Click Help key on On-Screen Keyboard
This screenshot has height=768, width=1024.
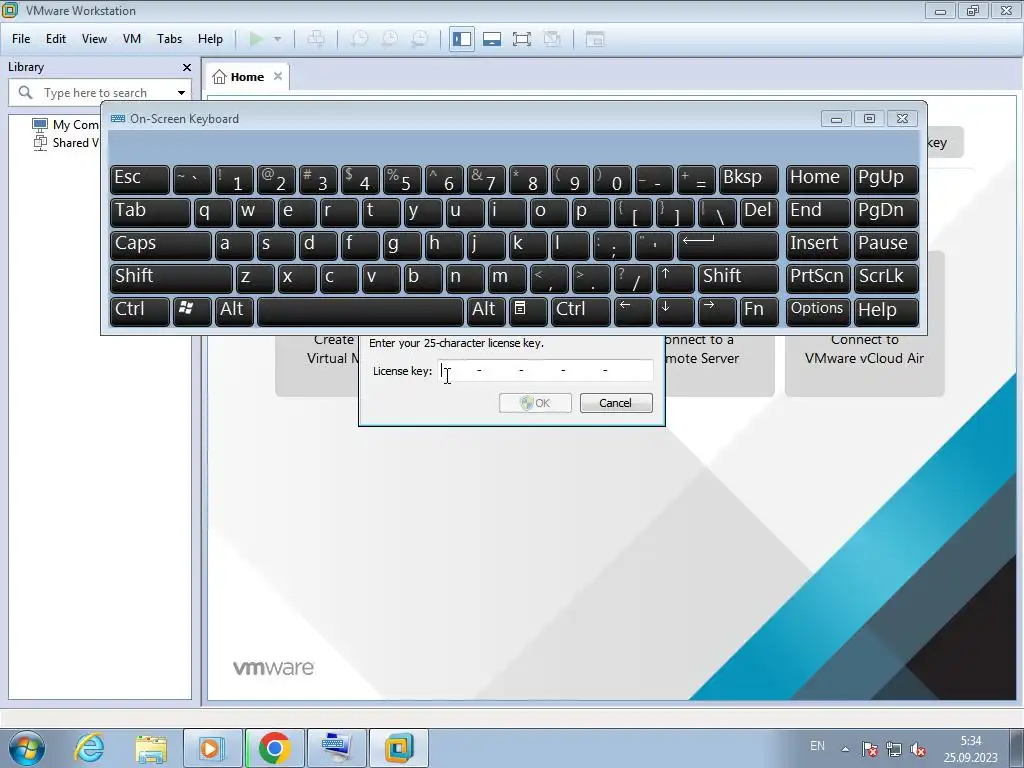pos(886,311)
